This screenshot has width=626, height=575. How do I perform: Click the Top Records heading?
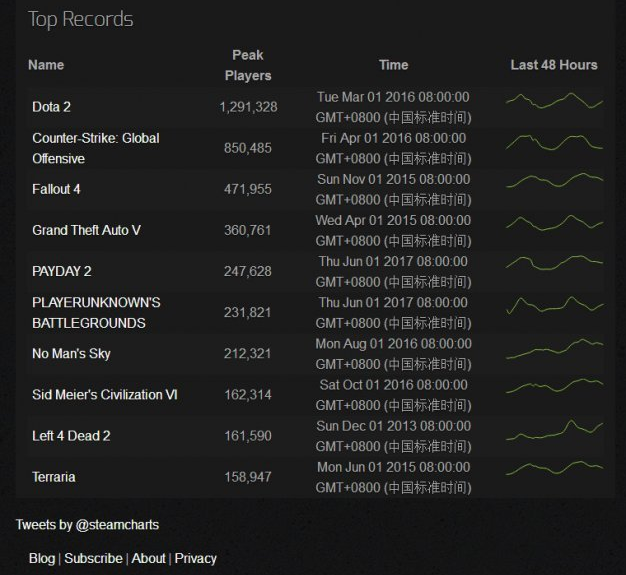point(80,20)
